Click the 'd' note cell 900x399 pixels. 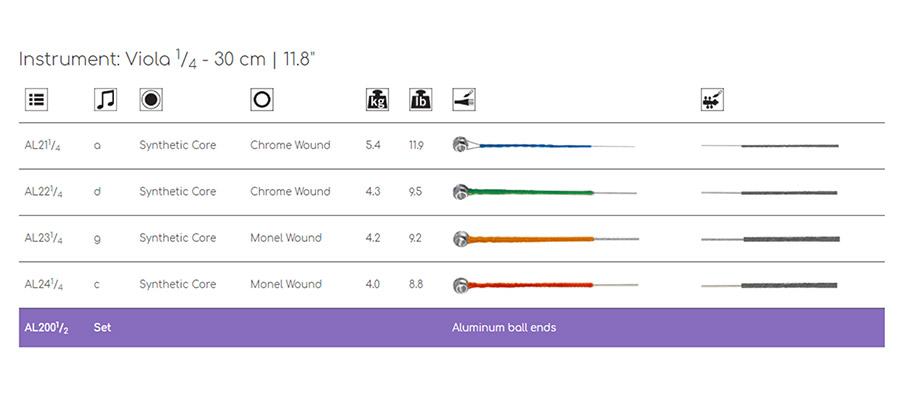[97, 192]
